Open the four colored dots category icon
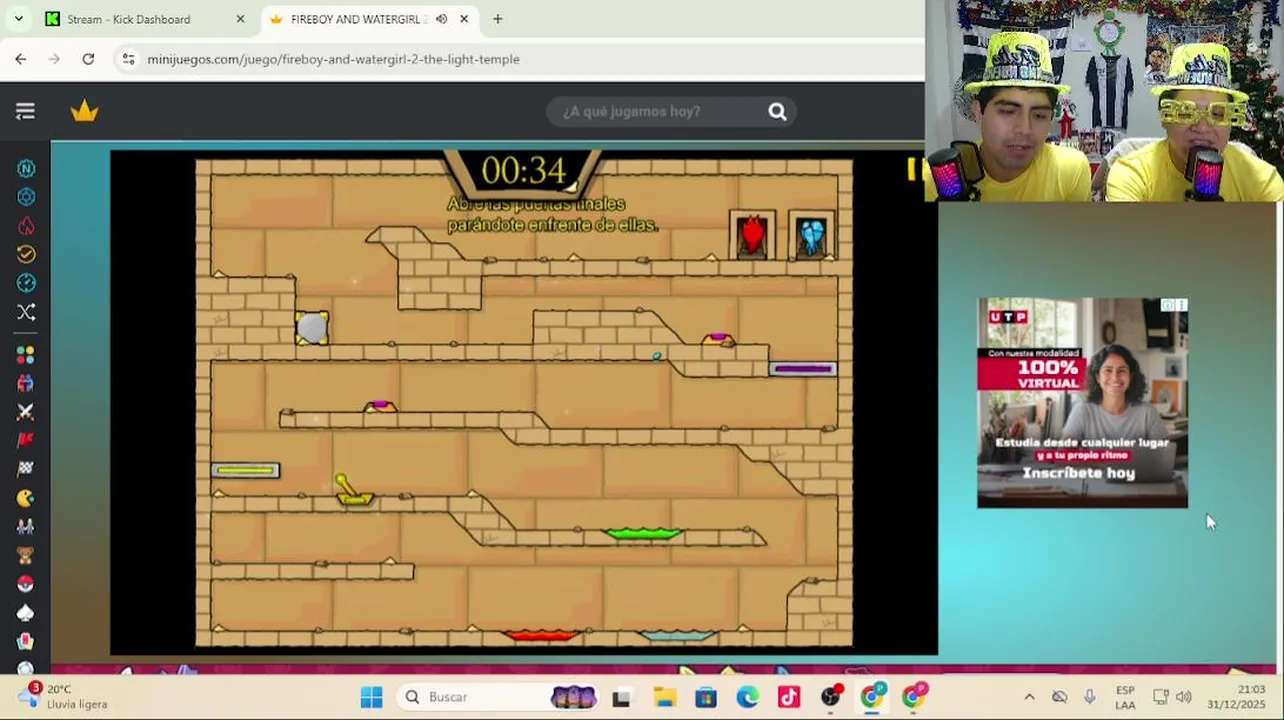This screenshot has height=720, width=1284. click(26, 355)
